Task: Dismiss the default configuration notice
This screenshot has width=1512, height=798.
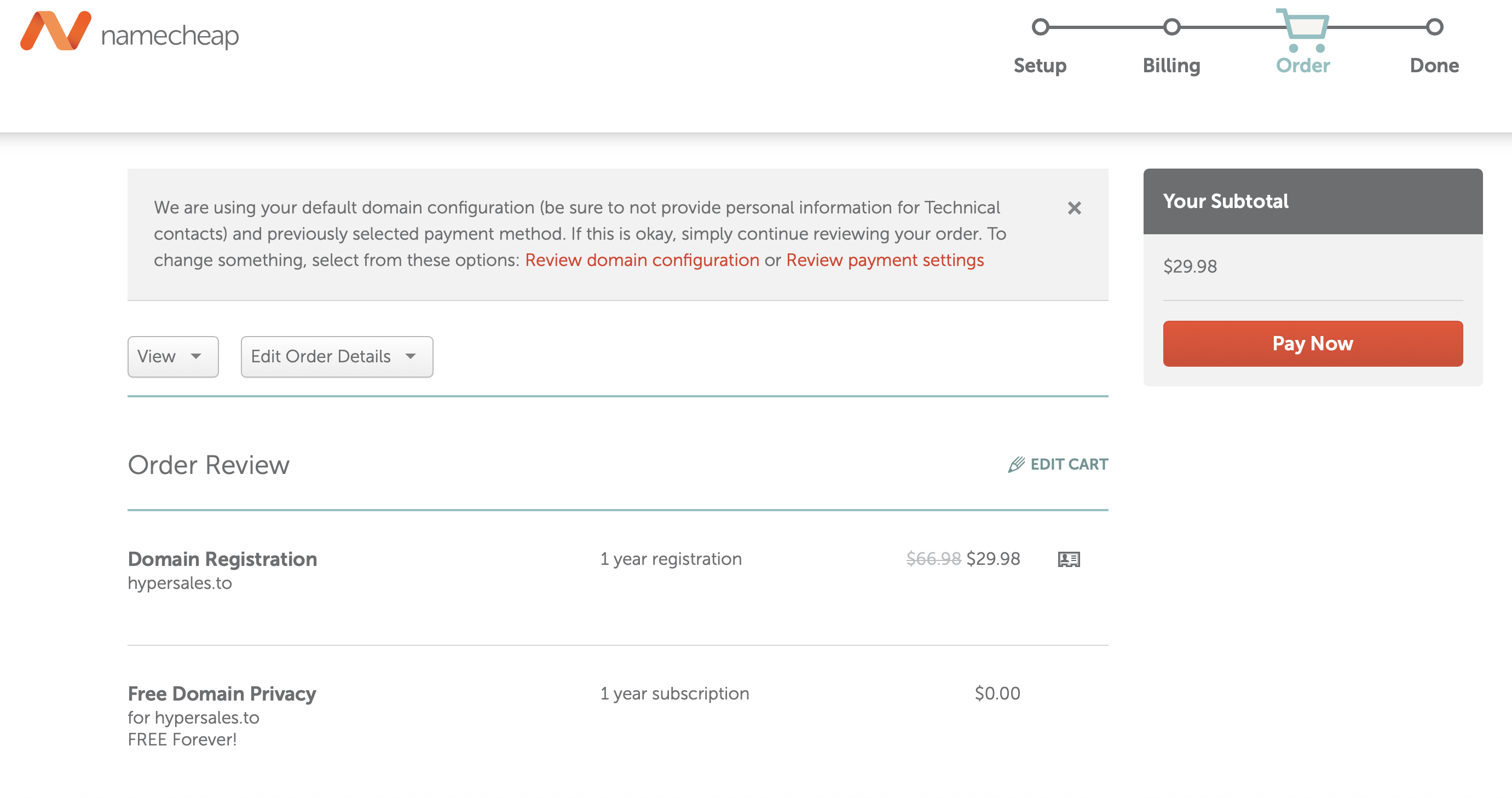Action: (1074, 209)
